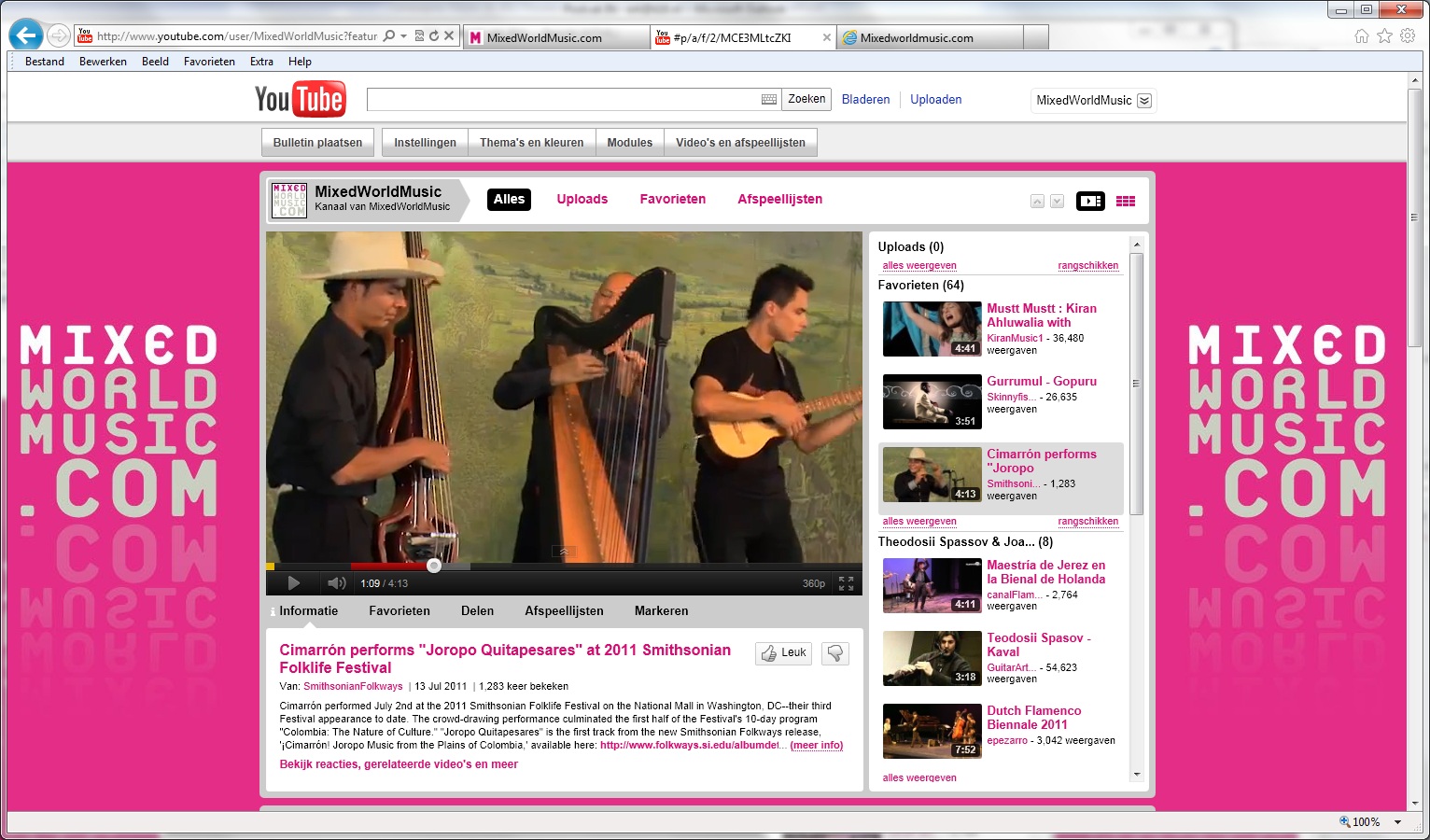
Task: Play the video with the play button
Action: coord(294,583)
